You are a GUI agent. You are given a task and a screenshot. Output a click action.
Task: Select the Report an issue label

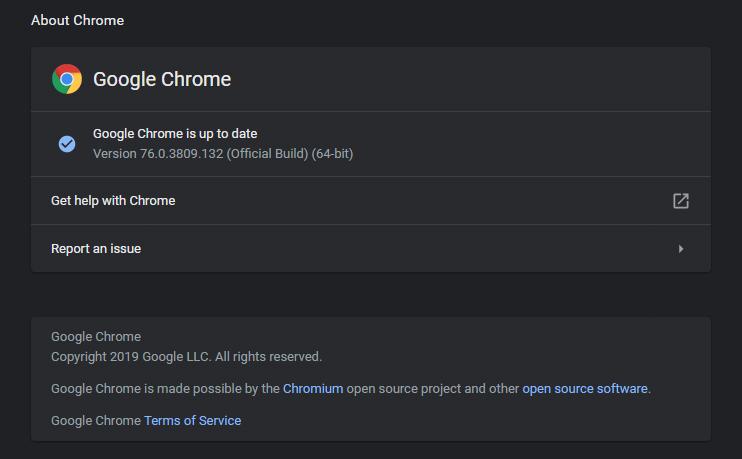click(x=96, y=249)
